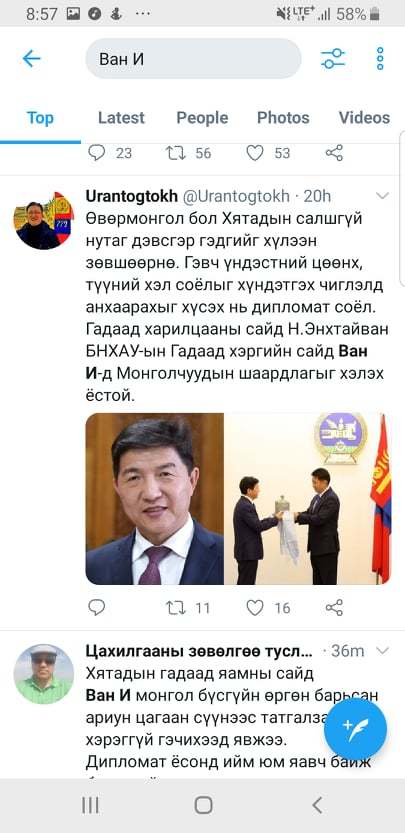
Task: Switch to the Latest tab
Action: pyautogui.click(x=121, y=117)
